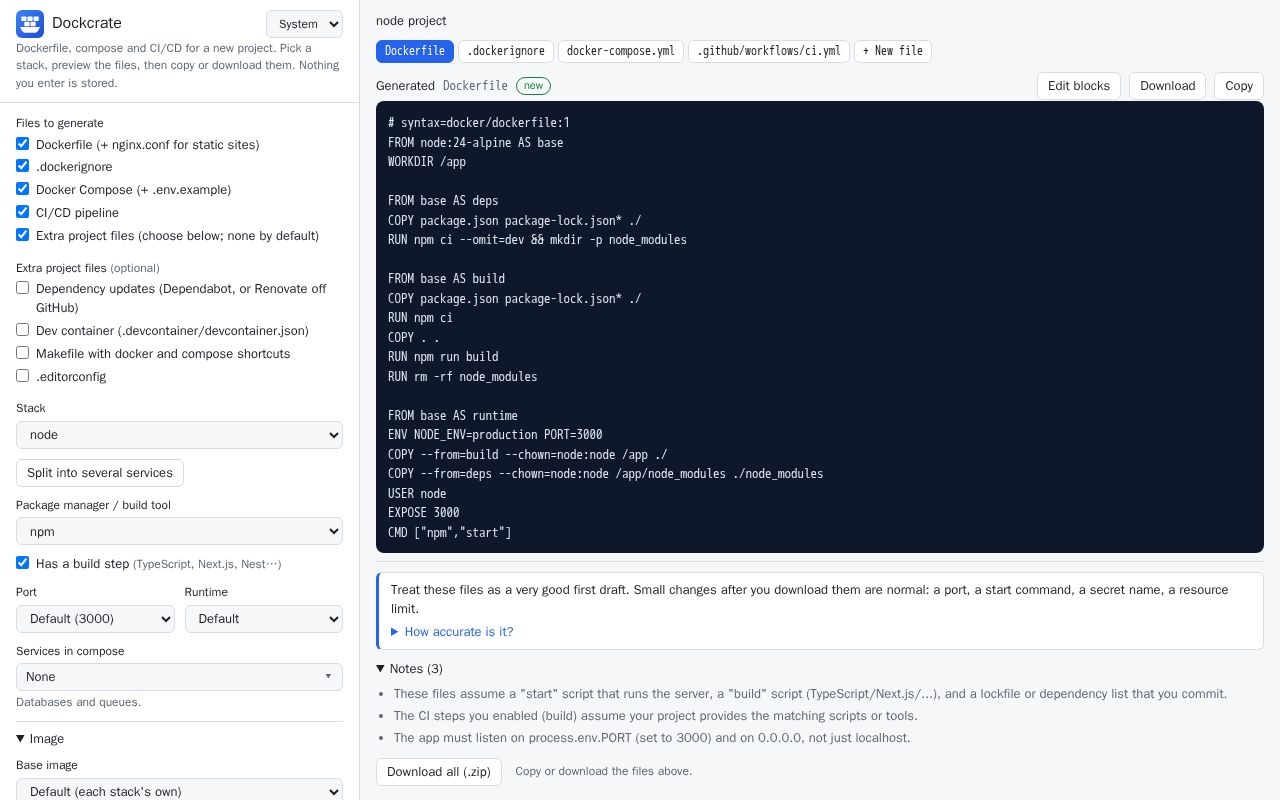Click the Dockcrate logo icon
1280x800 pixels.
[30, 23]
